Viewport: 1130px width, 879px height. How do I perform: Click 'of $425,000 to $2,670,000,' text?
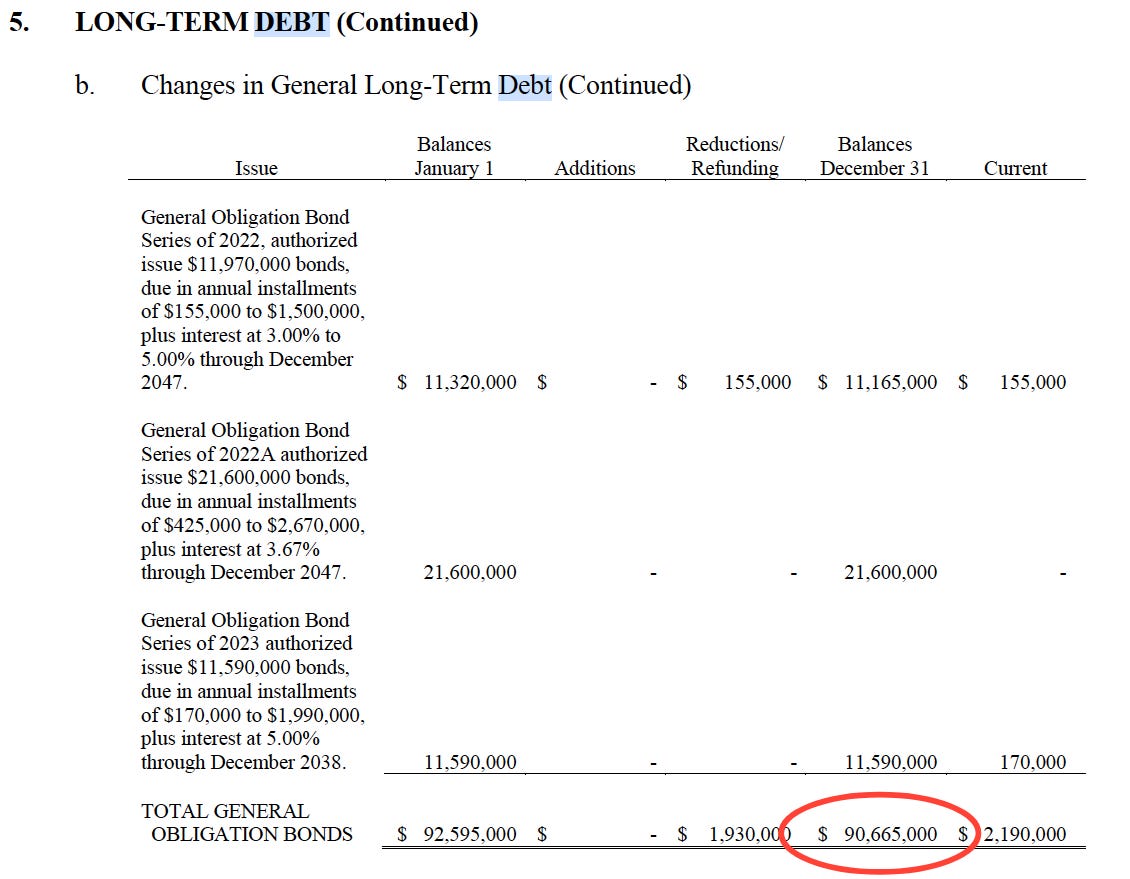click(x=253, y=525)
